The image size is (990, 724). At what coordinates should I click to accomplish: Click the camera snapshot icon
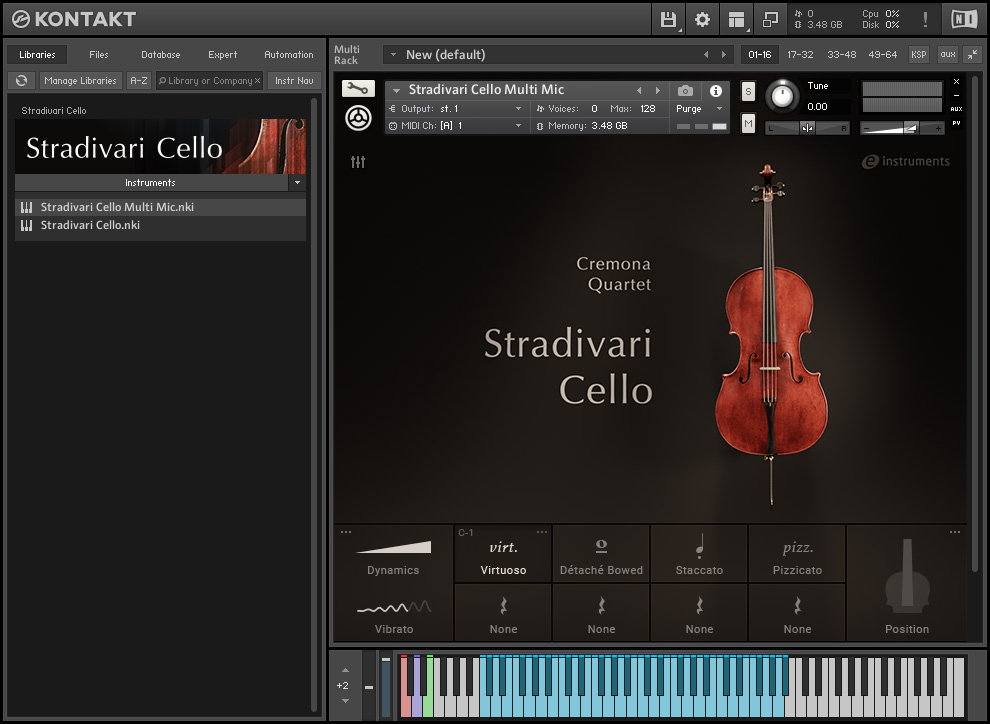pyautogui.click(x=685, y=90)
